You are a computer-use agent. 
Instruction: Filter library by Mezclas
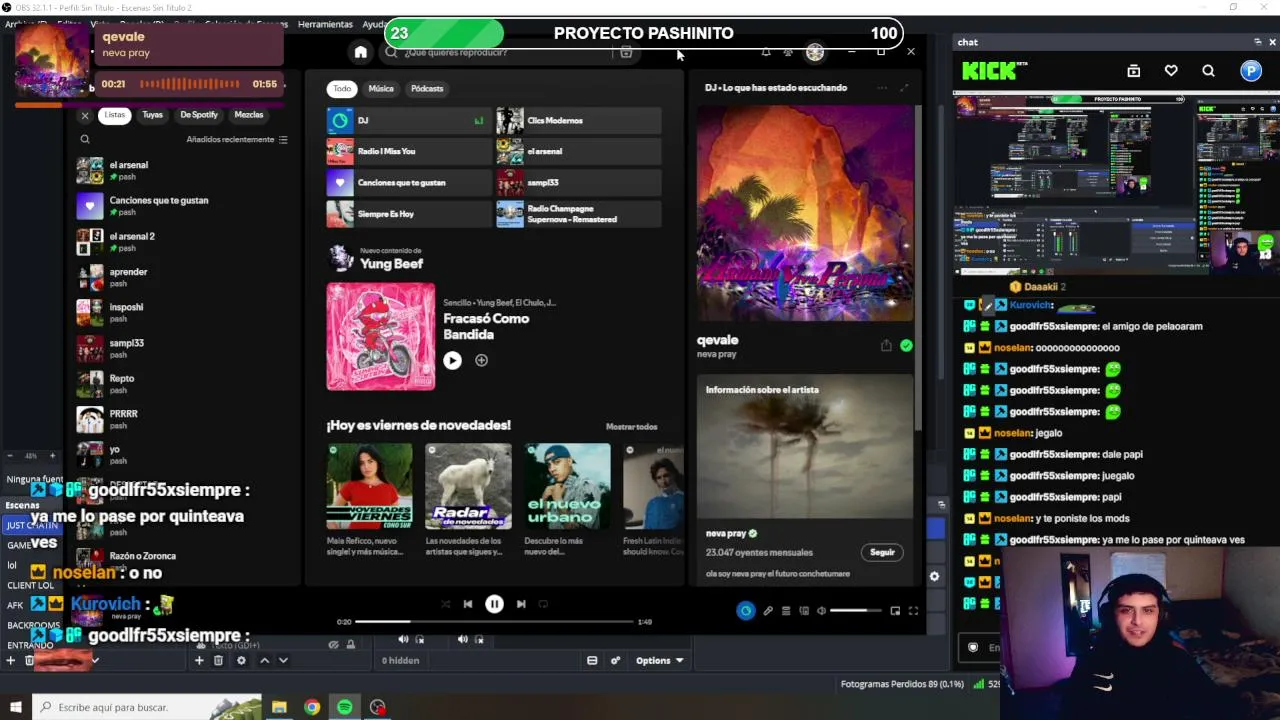tap(249, 115)
